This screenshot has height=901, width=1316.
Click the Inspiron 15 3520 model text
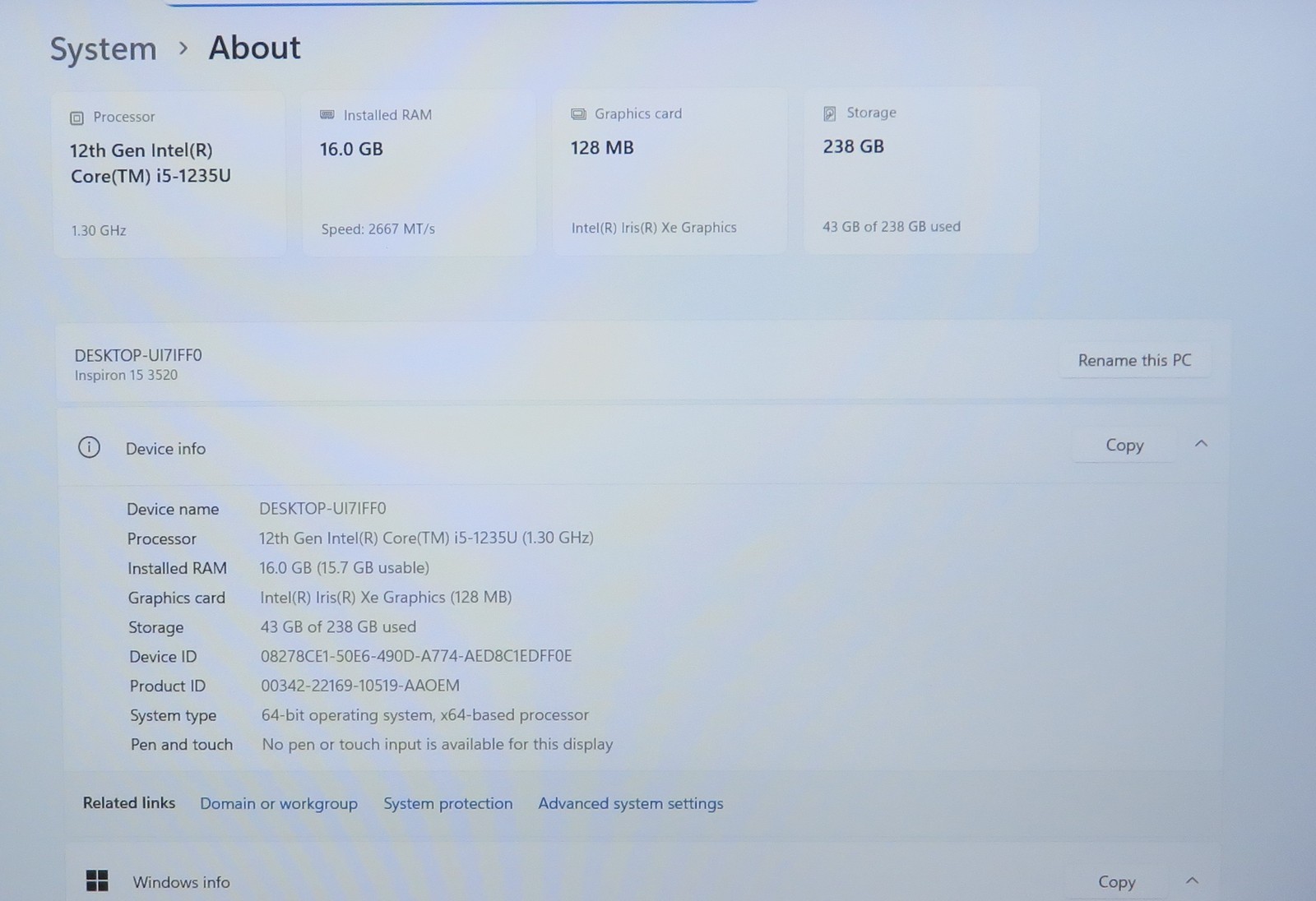126,375
